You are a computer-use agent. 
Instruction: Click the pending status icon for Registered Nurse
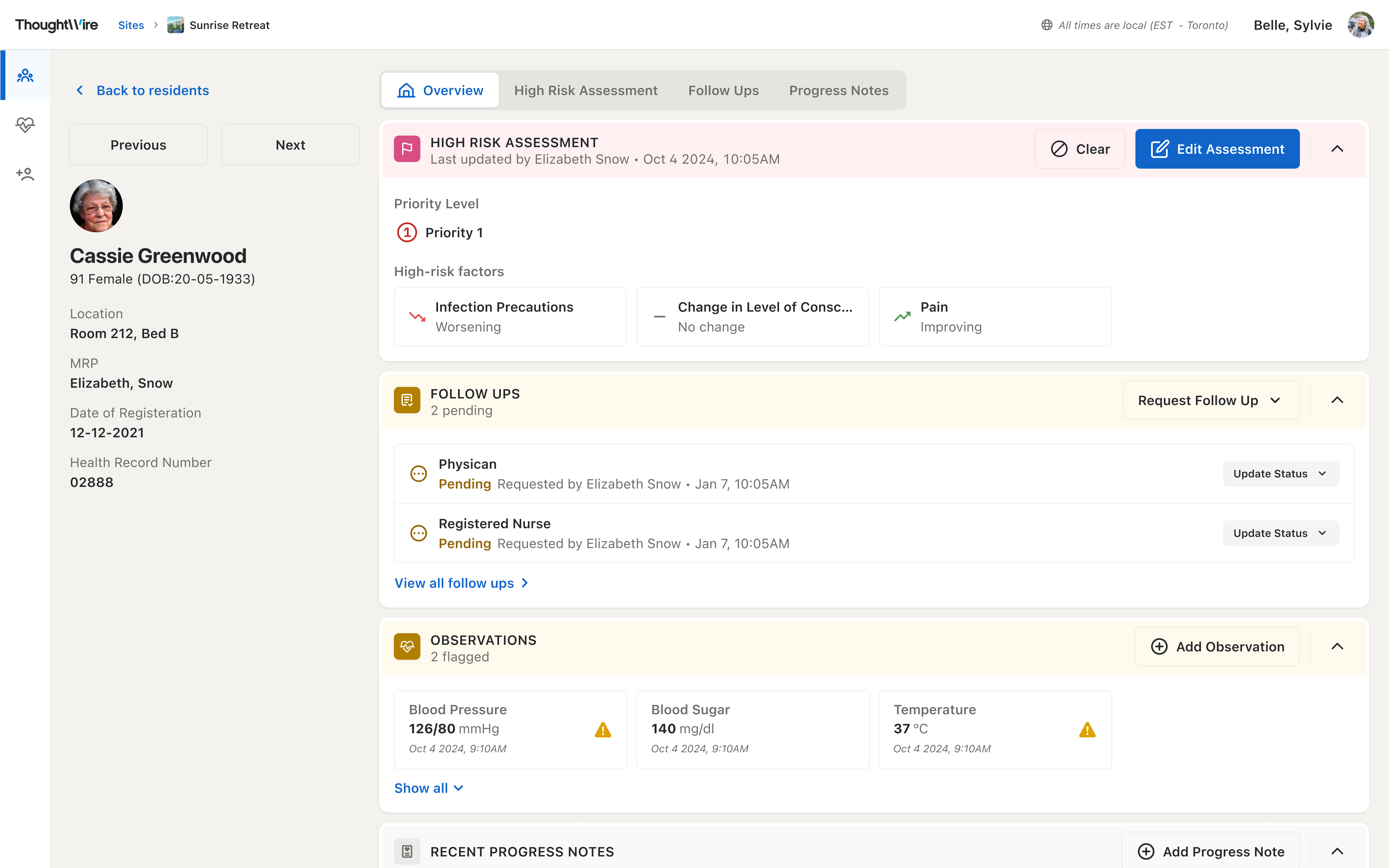coord(418,533)
